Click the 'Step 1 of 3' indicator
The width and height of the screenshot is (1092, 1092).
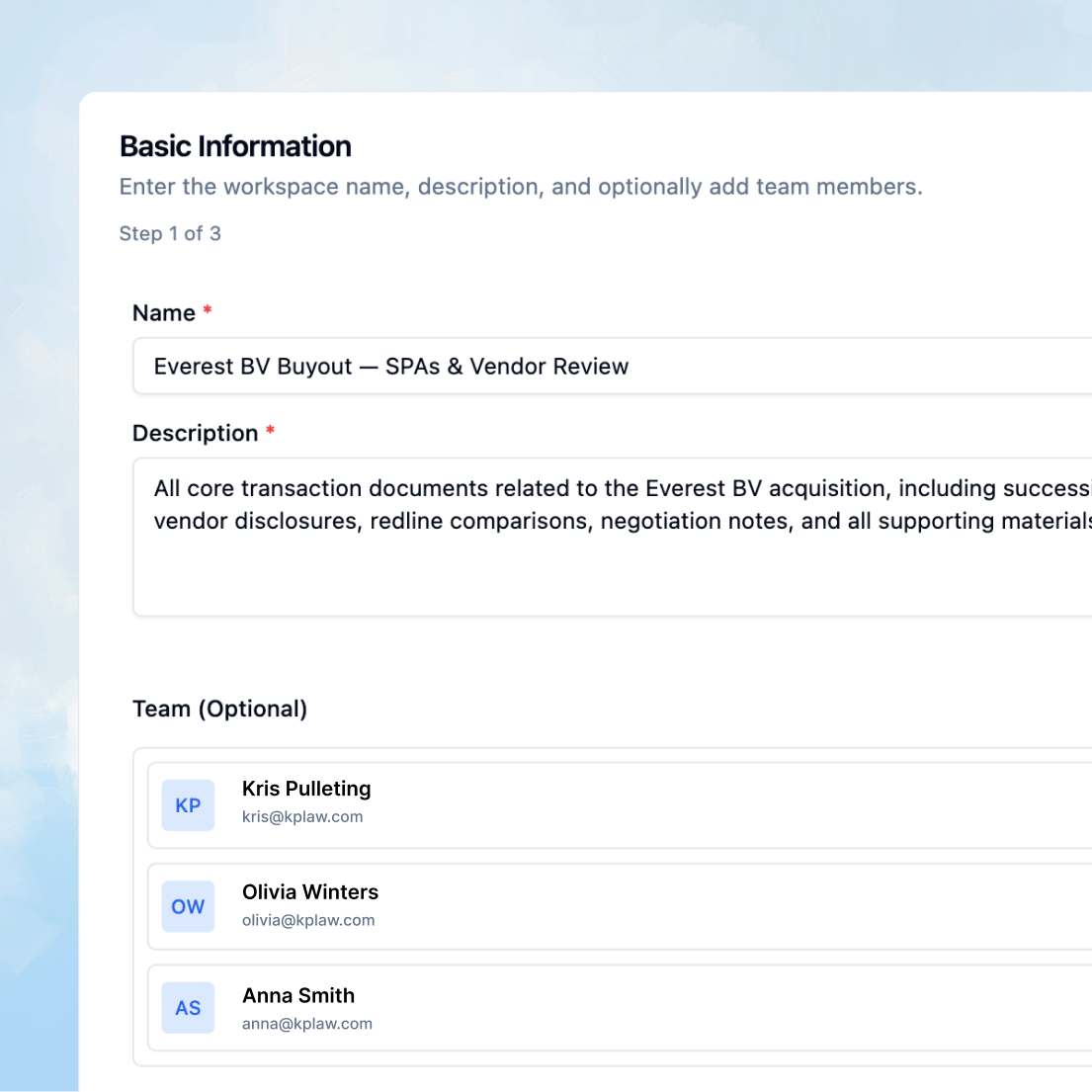tap(170, 233)
